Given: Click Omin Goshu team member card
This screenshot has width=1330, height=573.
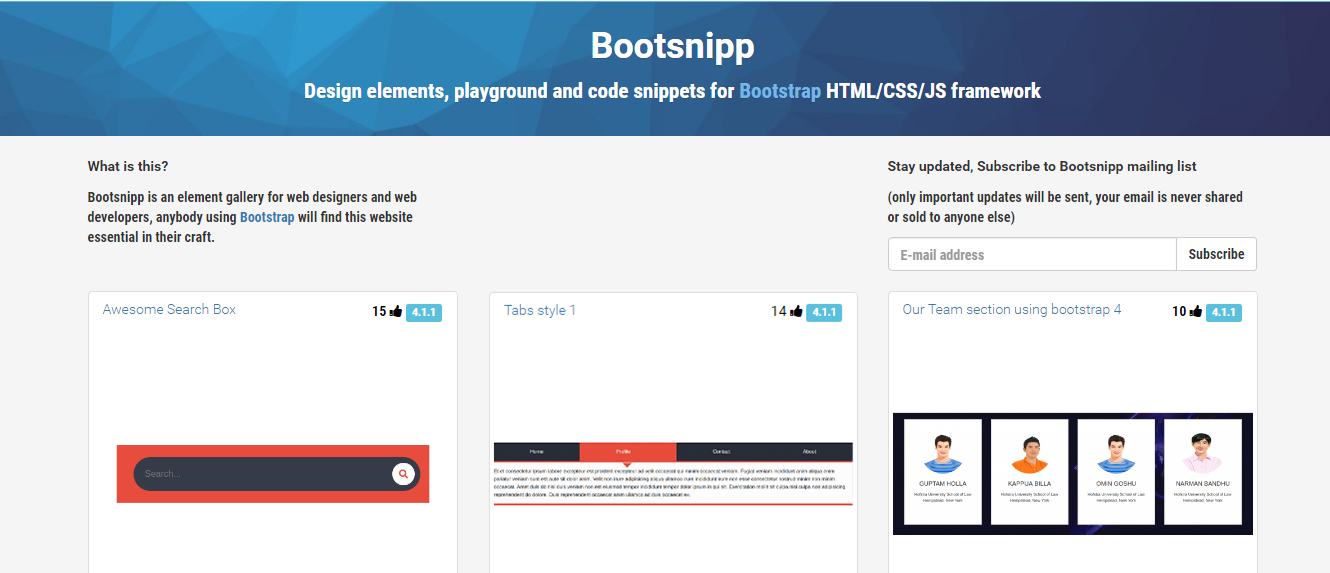Looking at the screenshot, I should (x=1116, y=472).
